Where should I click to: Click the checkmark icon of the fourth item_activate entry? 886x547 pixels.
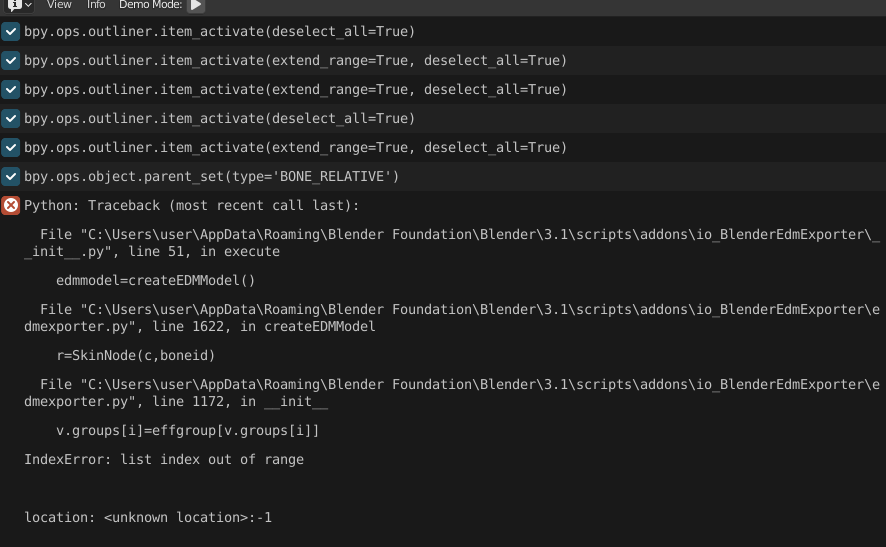[x=11, y=119]
